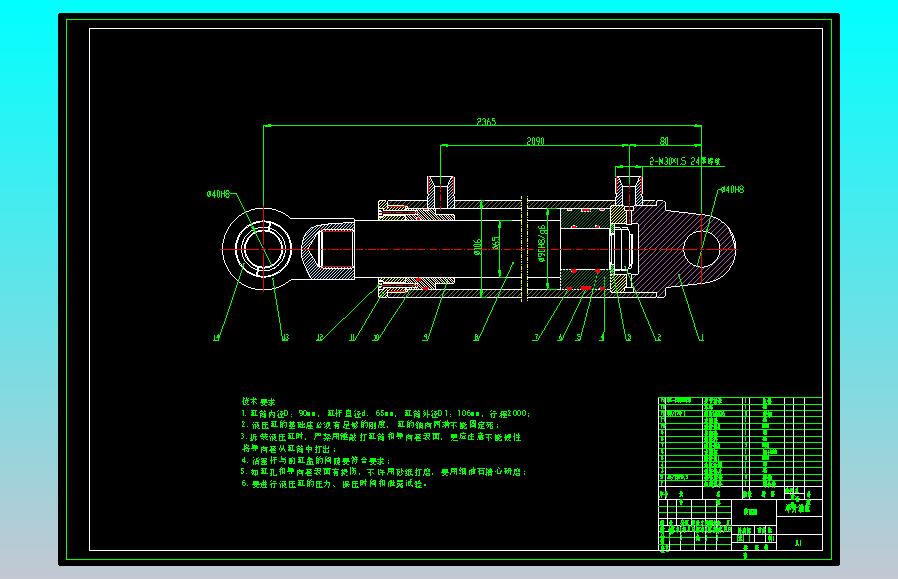898x579 pixels.
Task: Select part balloon number 6
Action: click(x=560, y=338)
